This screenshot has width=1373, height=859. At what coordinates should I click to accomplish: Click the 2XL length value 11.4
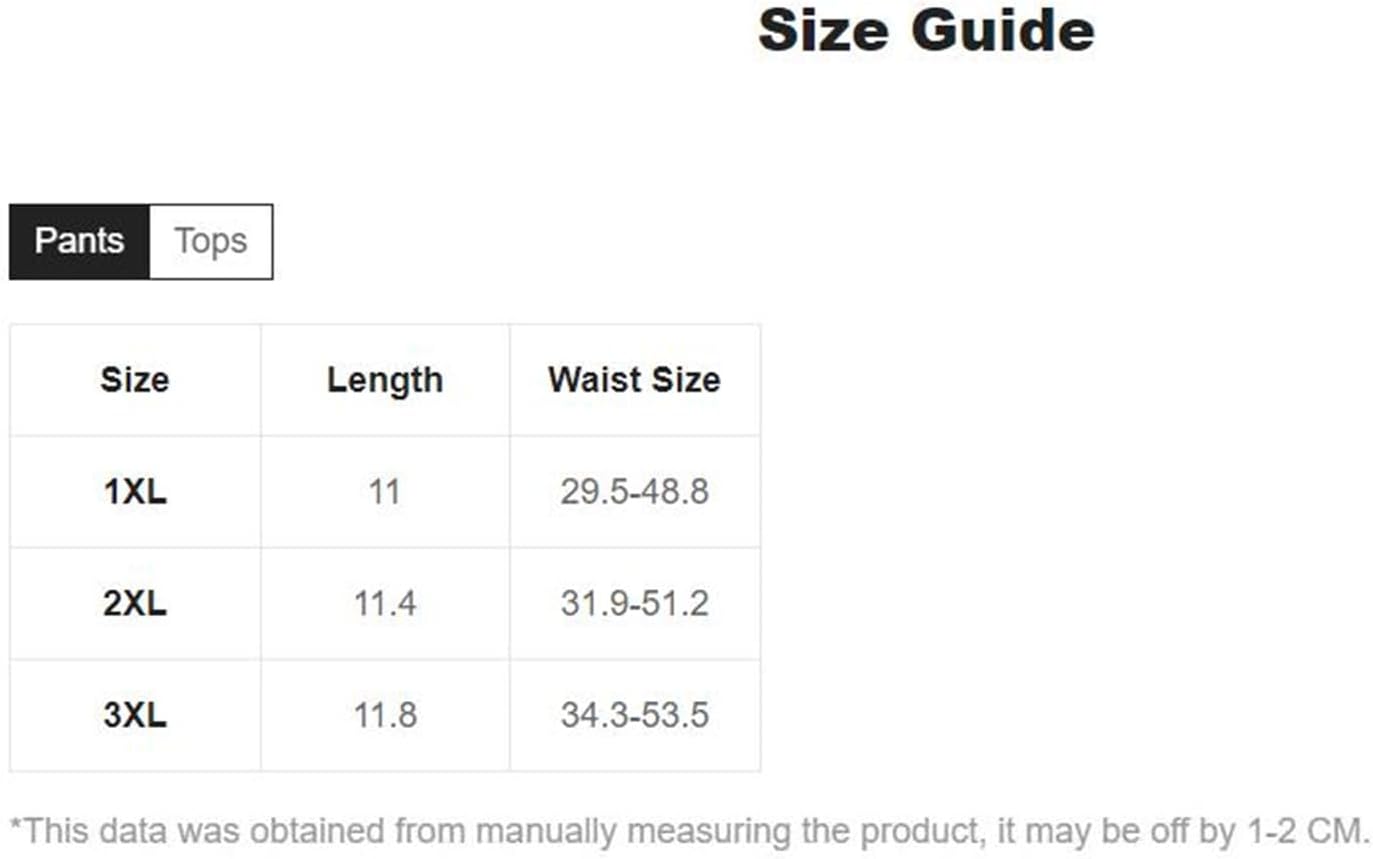point(385,604)
